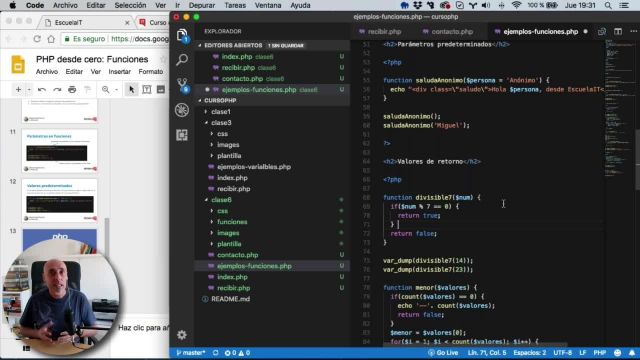Open the Depurar menu

click(202, 5)
